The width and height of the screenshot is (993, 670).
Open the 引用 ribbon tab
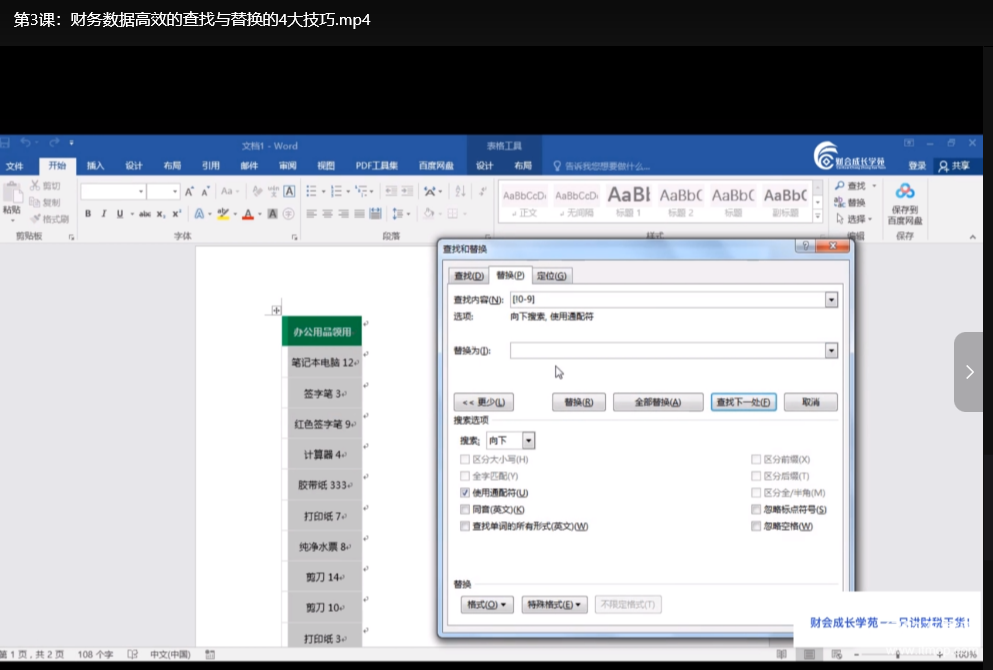210,166
